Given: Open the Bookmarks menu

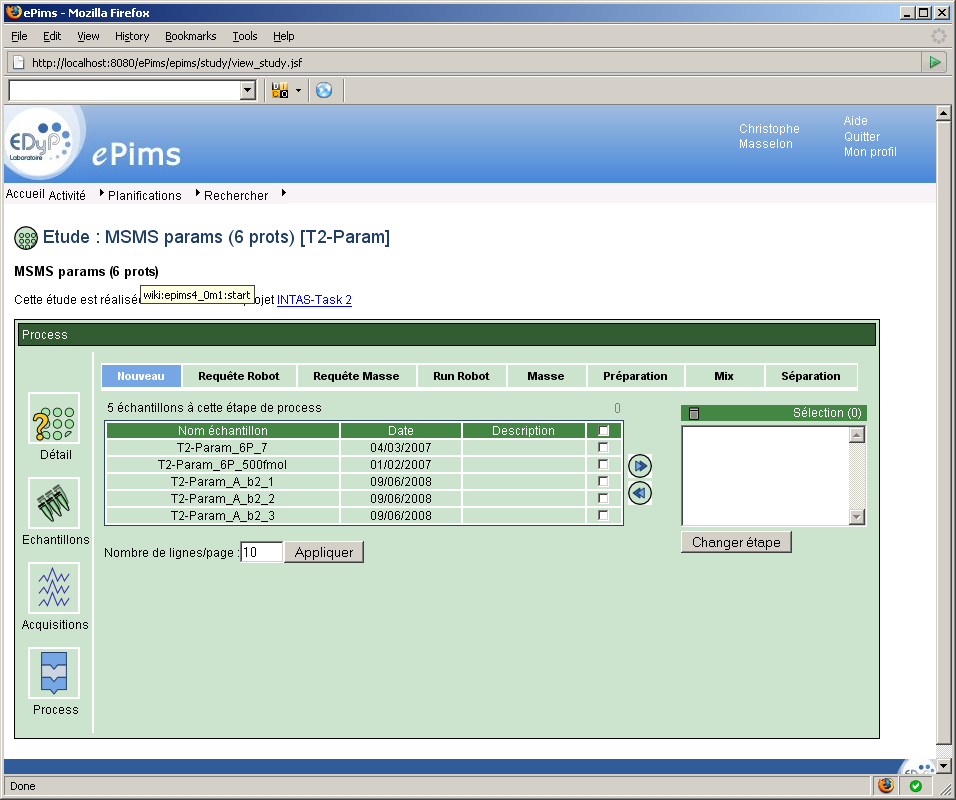Looking at the screenshot, I should pyautogui.click(x=190, y=36).
